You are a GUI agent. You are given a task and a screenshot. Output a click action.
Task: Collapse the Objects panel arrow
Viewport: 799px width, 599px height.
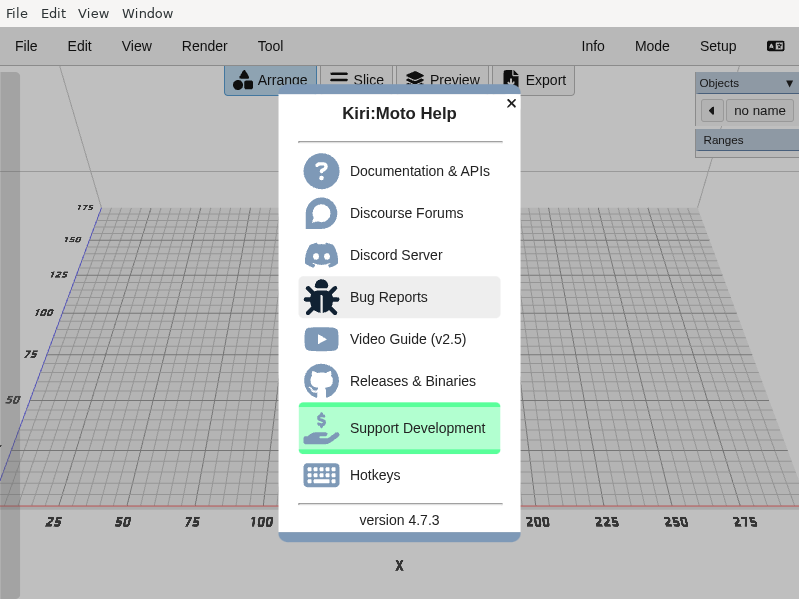click(789, 83)
